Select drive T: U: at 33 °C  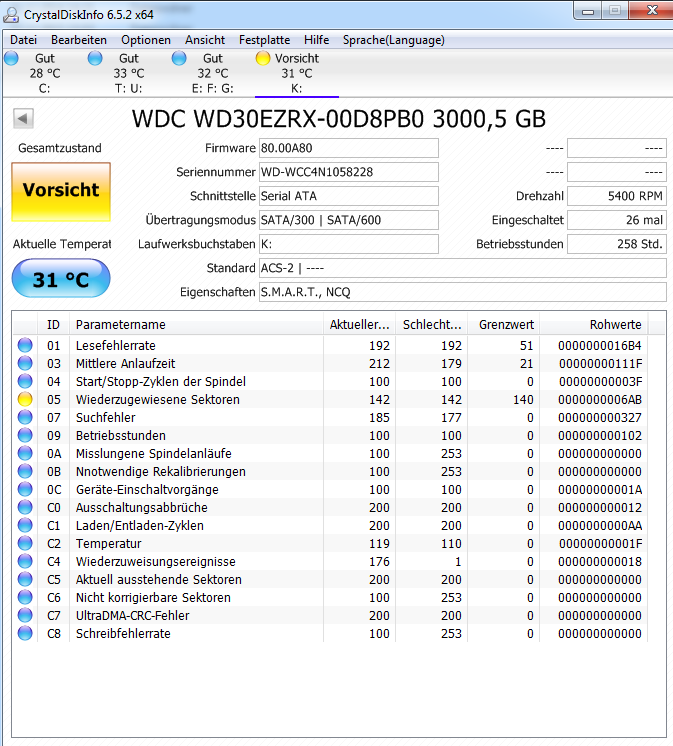coord(128,73)
